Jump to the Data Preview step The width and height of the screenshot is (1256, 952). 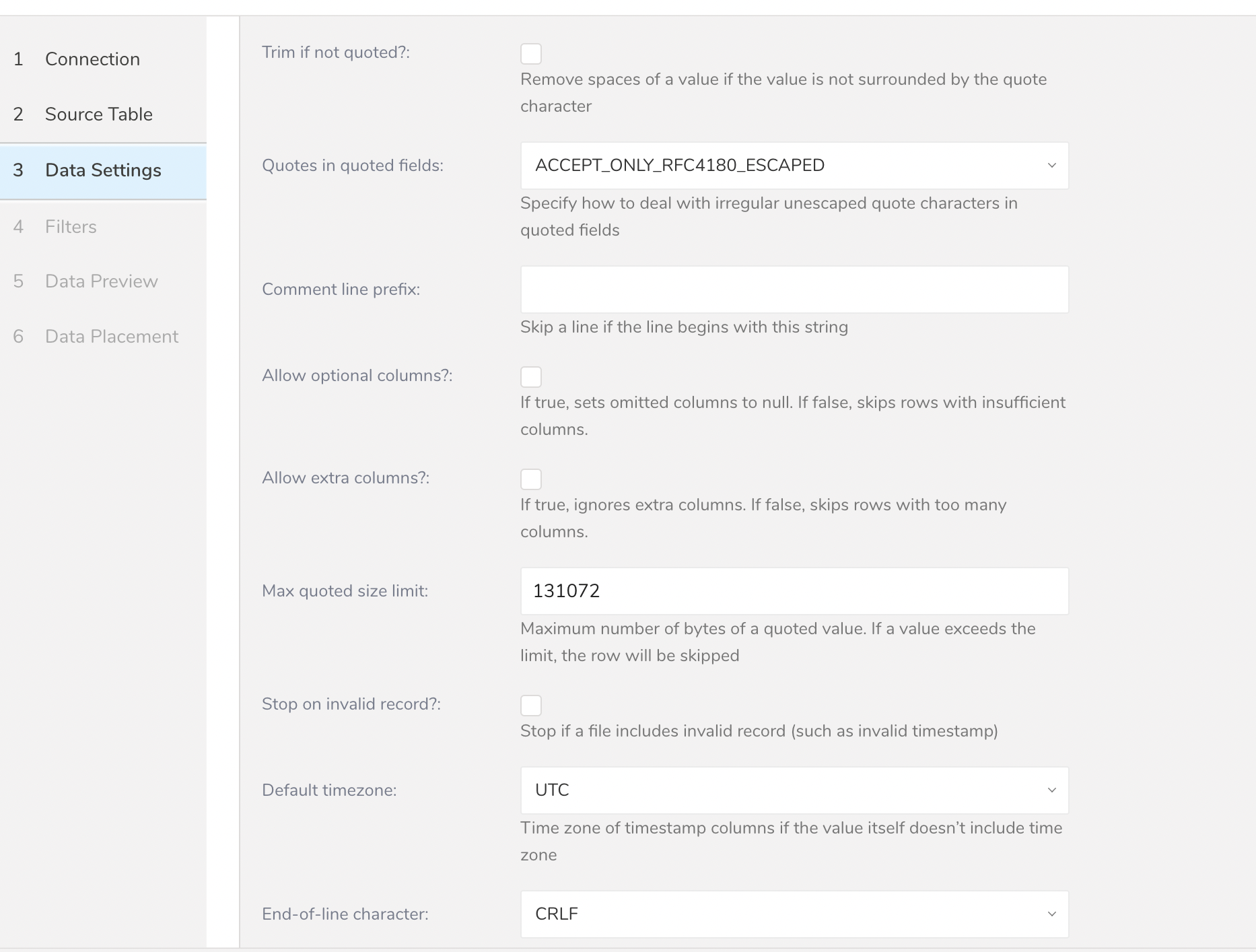point(101,281)
